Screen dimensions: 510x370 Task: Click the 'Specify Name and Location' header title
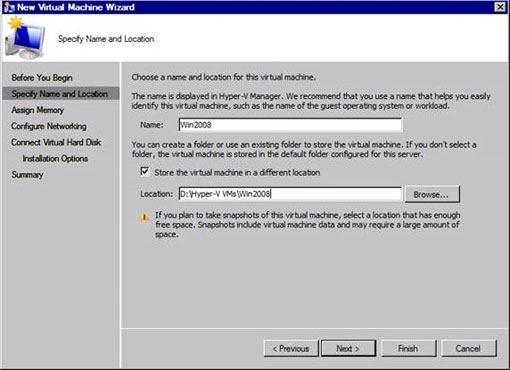pyautogui.click(x=106, y=39)
